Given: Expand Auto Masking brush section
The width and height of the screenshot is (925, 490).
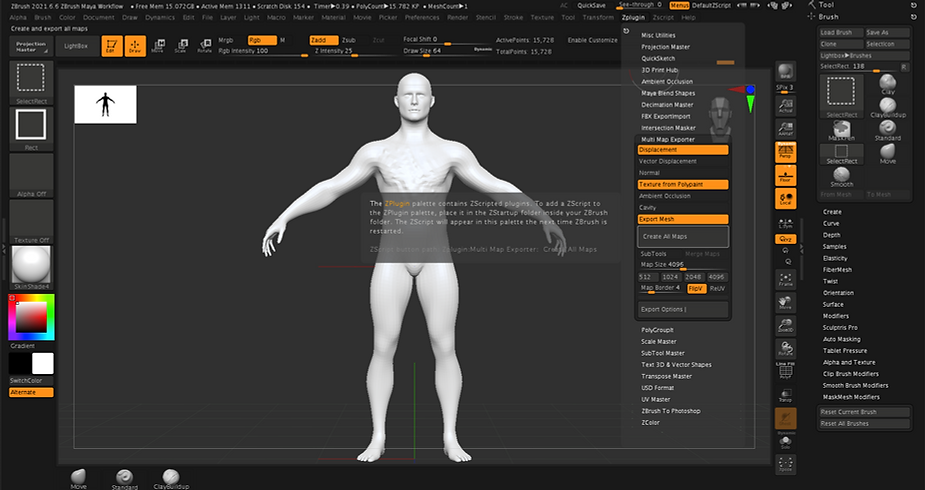Looking at the screenshot, I should (841, 339).
